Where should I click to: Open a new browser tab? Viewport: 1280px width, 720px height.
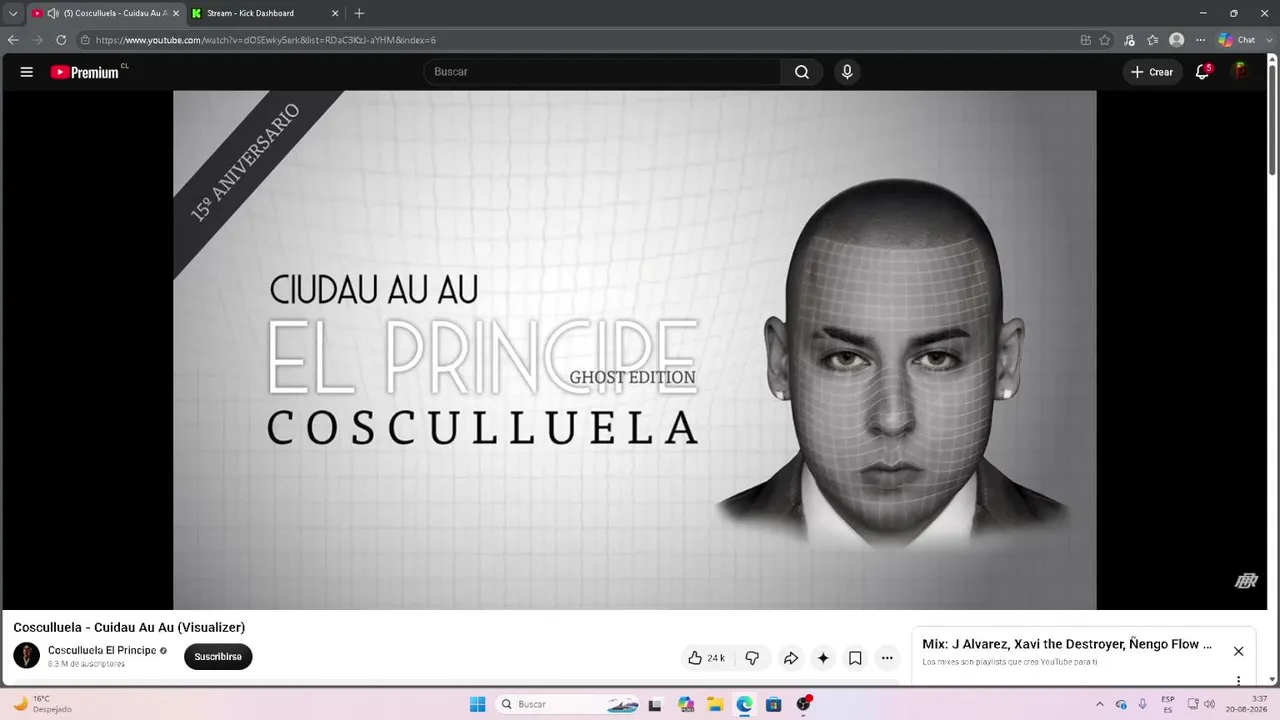click(x=359, y=13)
